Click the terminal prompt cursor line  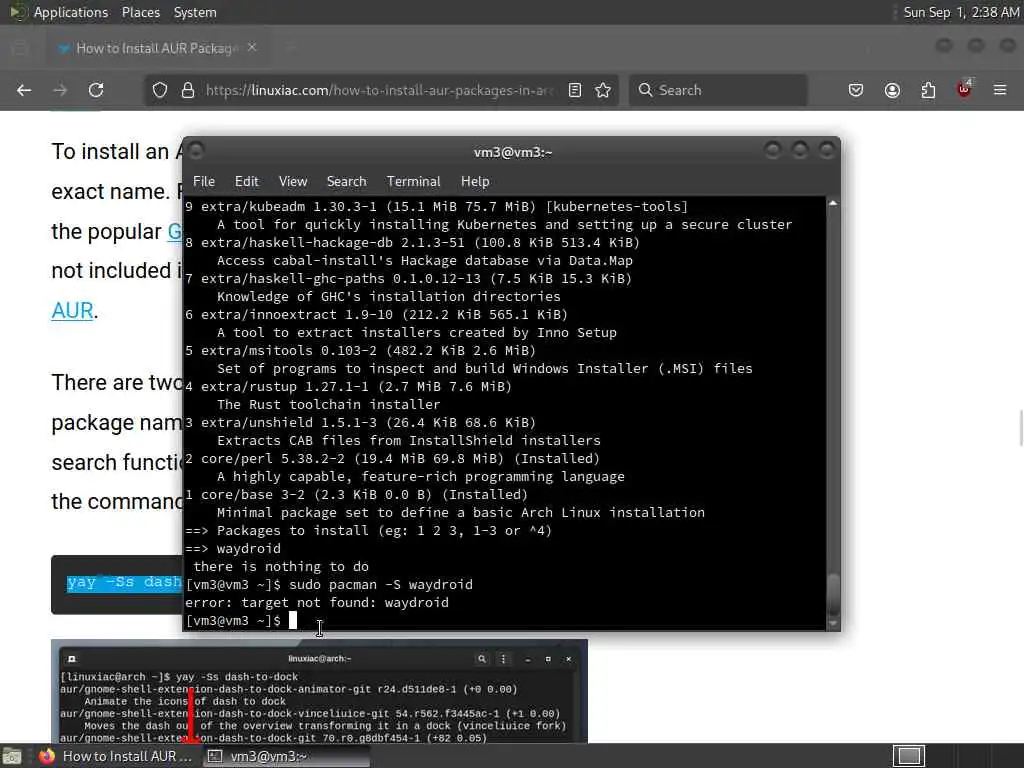click(x=241, y=620)
